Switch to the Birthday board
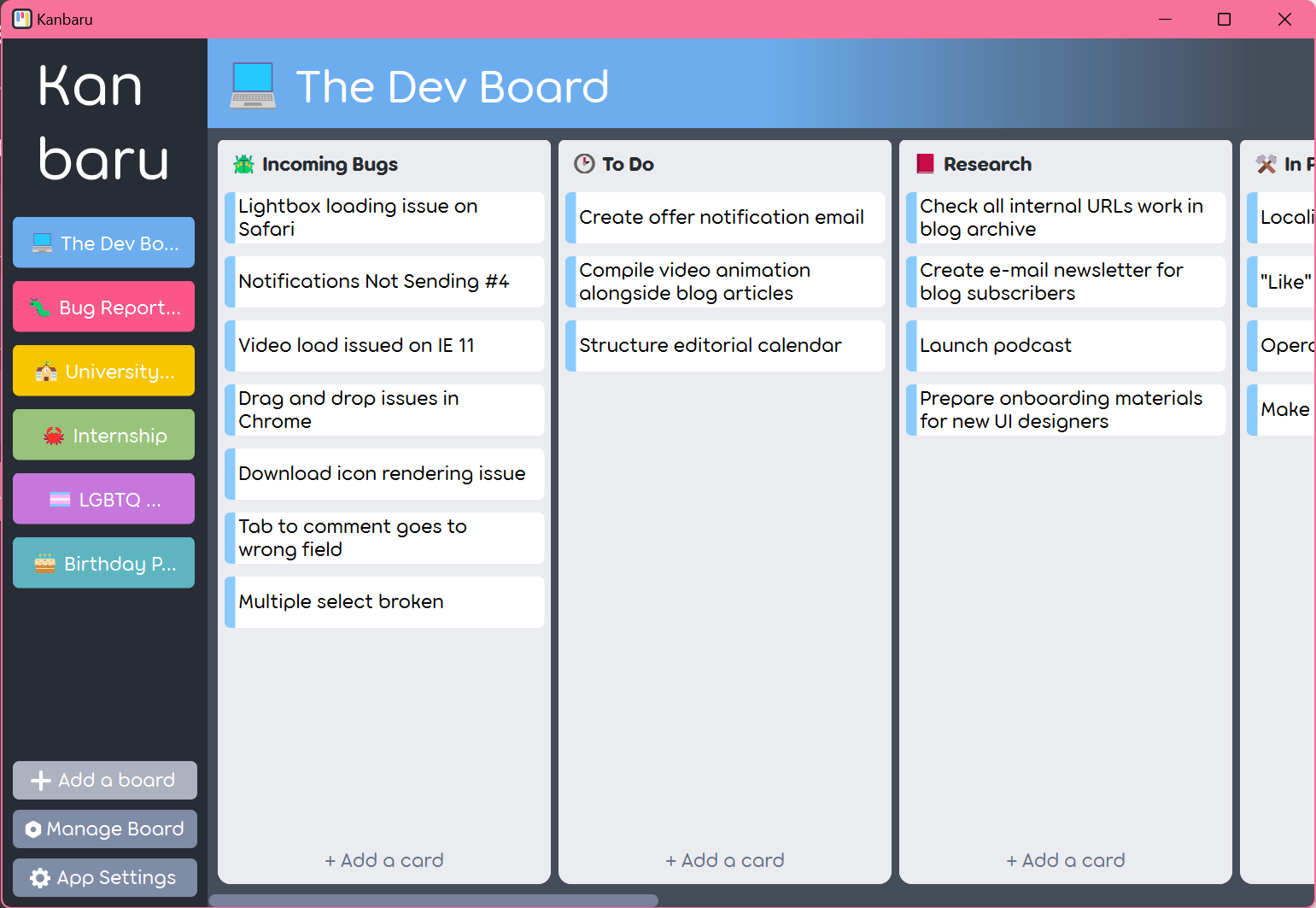 click(x=103, y=563)
